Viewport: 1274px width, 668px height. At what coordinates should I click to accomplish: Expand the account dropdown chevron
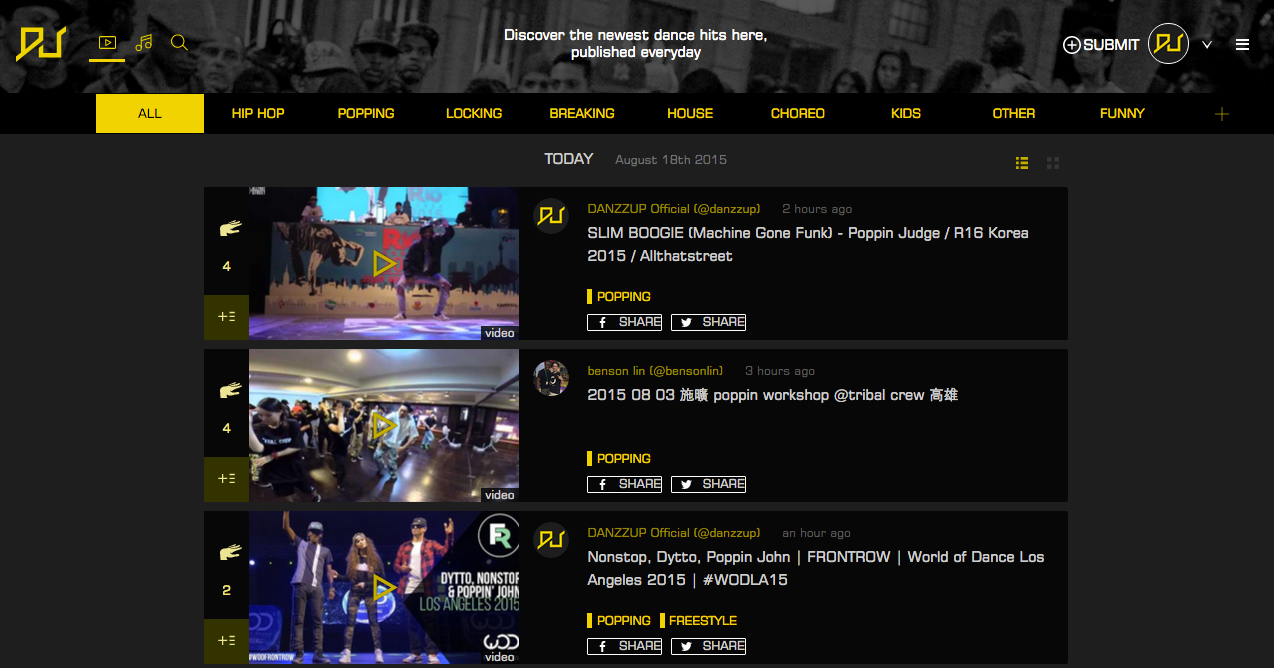click(x=1207, y=44)
